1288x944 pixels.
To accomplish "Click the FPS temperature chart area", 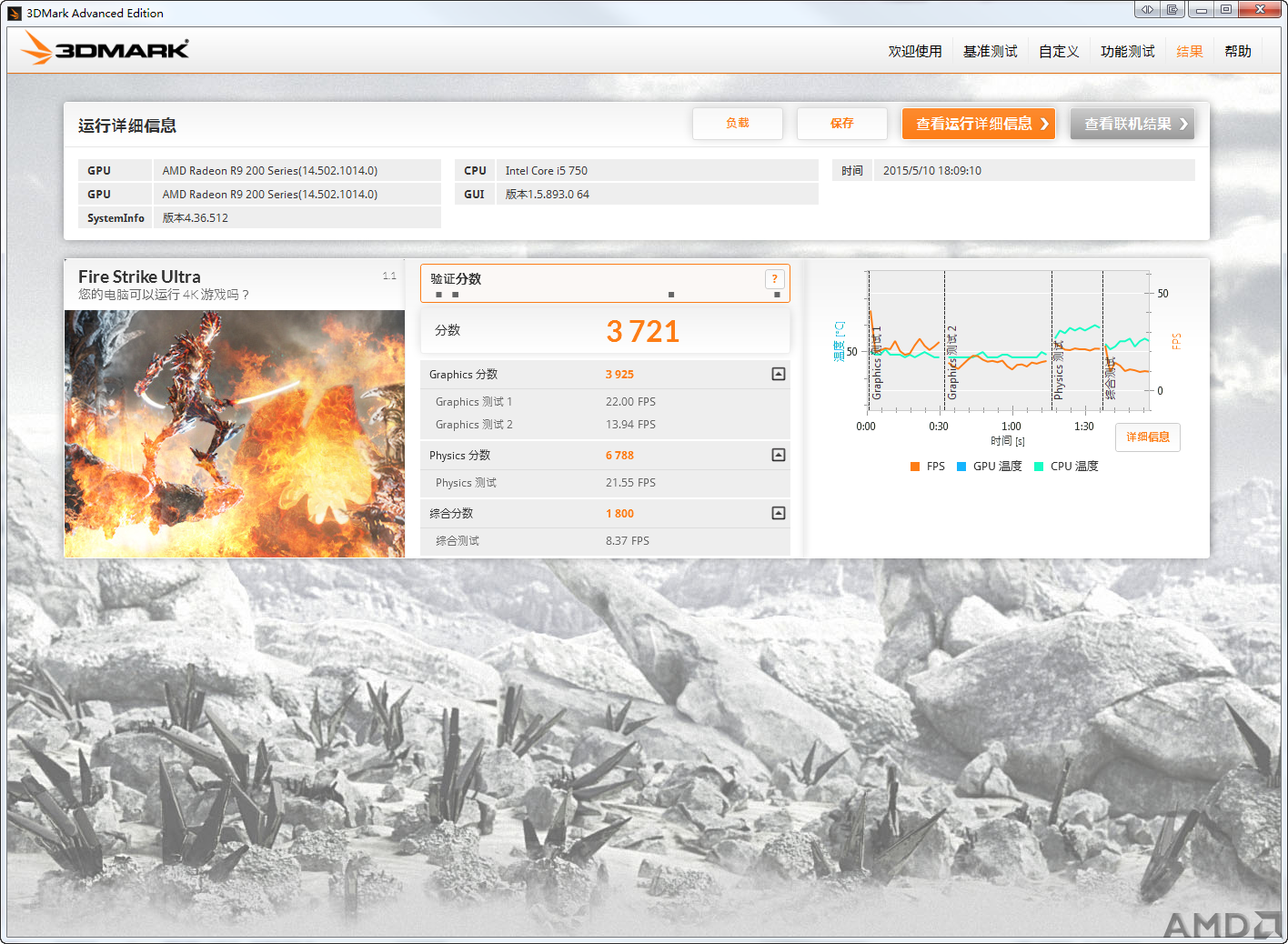I will [1008, 340].
